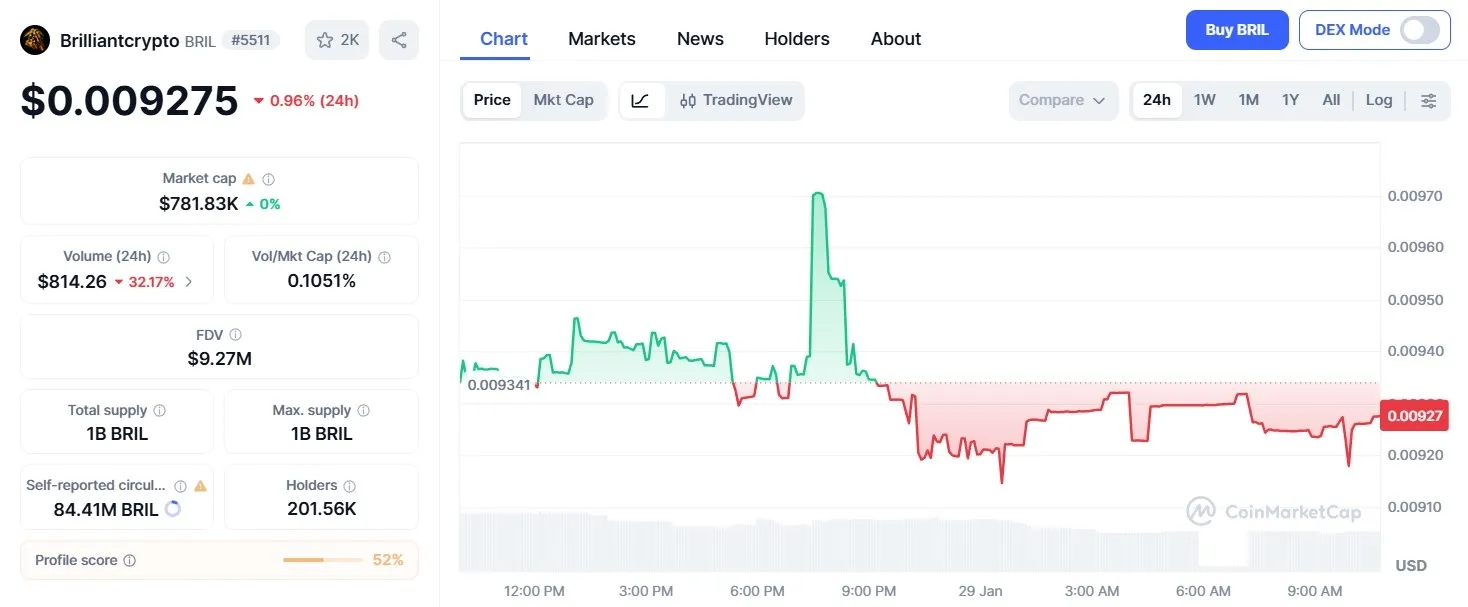Enable DEX Mode toggle
The image size is (1468, 607).
[x=1420, y=30]
